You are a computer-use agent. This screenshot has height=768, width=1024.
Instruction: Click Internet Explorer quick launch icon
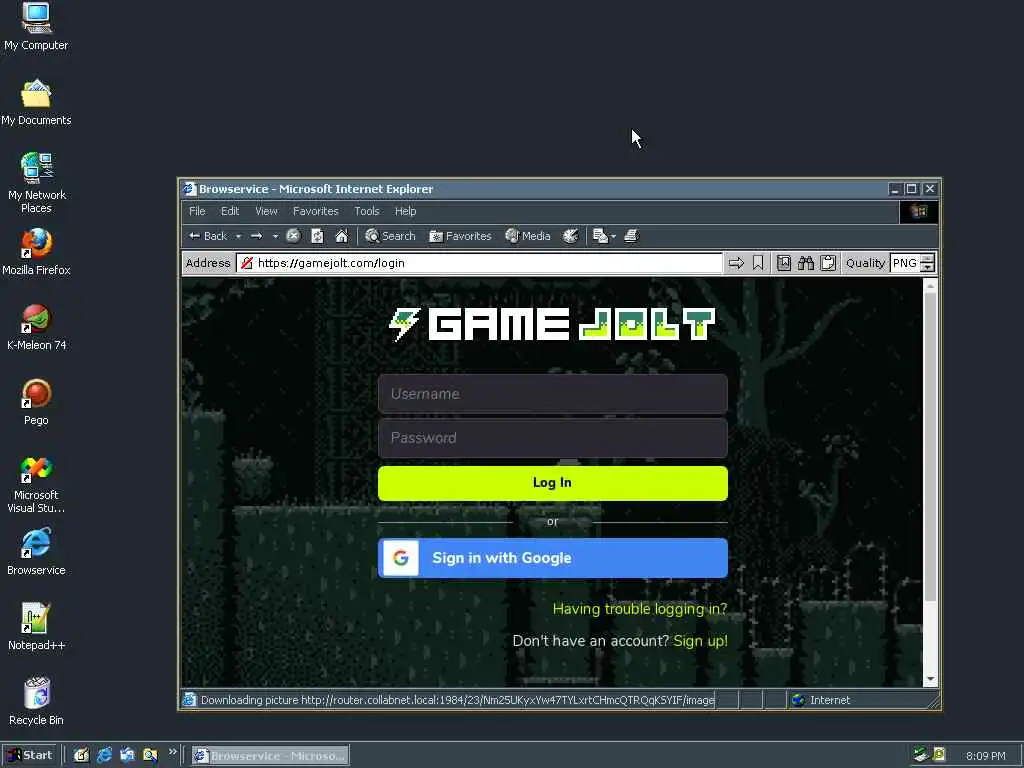pos(104,756)
